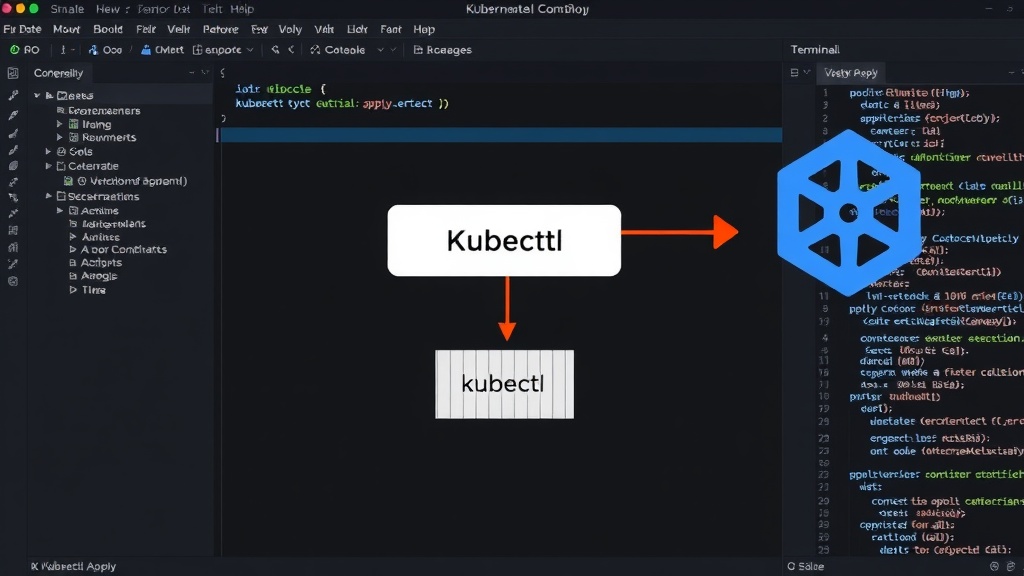Click the circle icon beside Gols
Screen dimensions: 1024x576
click(x=61, y=152)
